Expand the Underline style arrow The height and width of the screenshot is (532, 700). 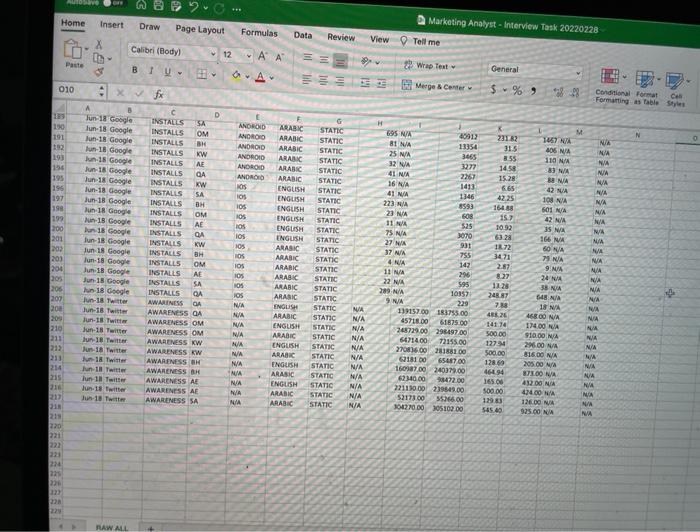click(x=180, y=73)
